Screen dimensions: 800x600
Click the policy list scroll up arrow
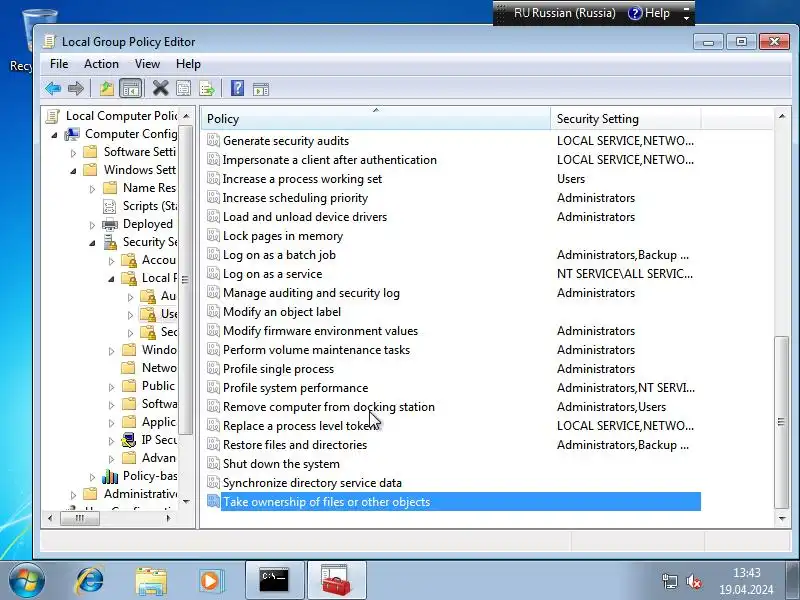[x=782, y=116]
